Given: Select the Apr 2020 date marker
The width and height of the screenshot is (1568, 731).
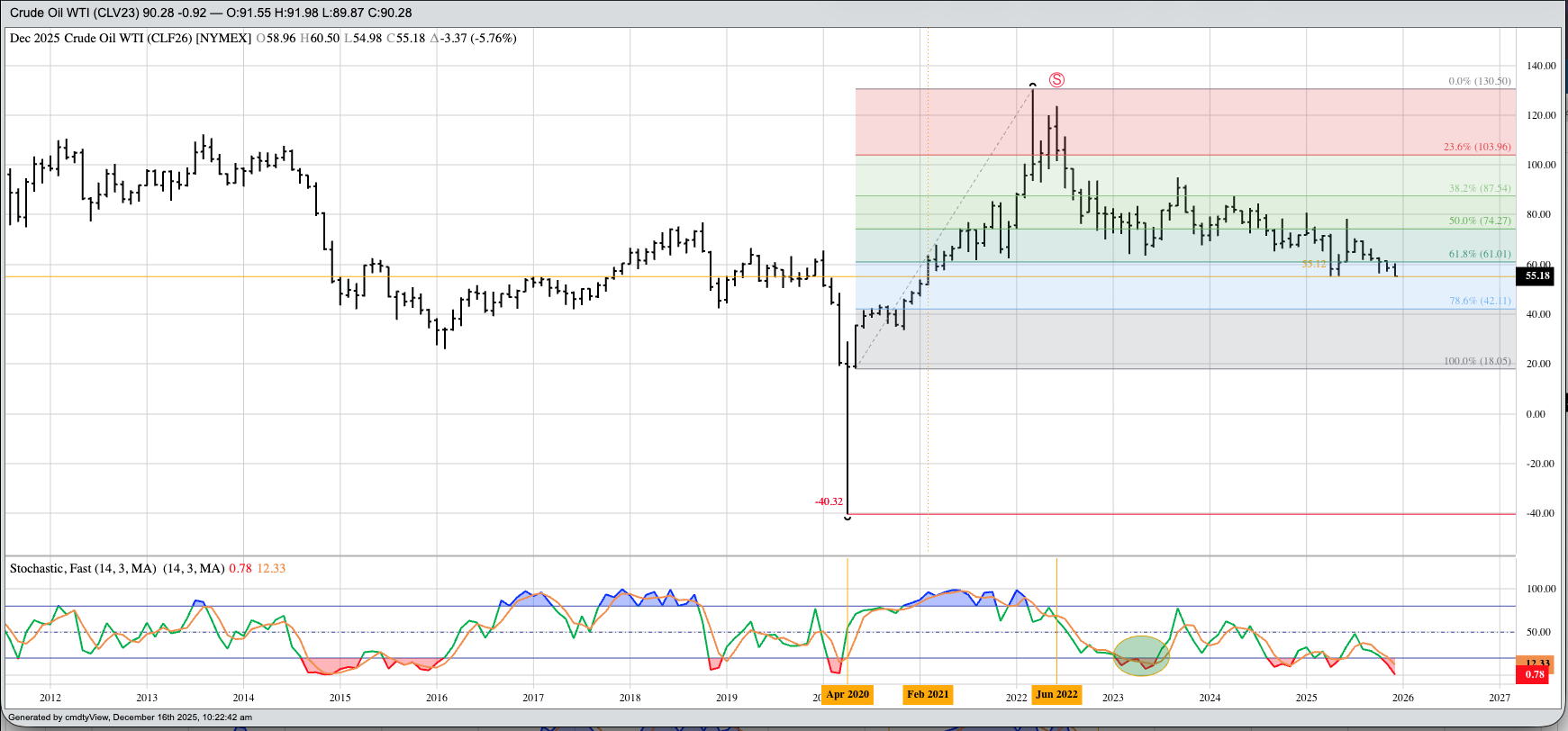Looking at the screenshot, I should (847, 694).
